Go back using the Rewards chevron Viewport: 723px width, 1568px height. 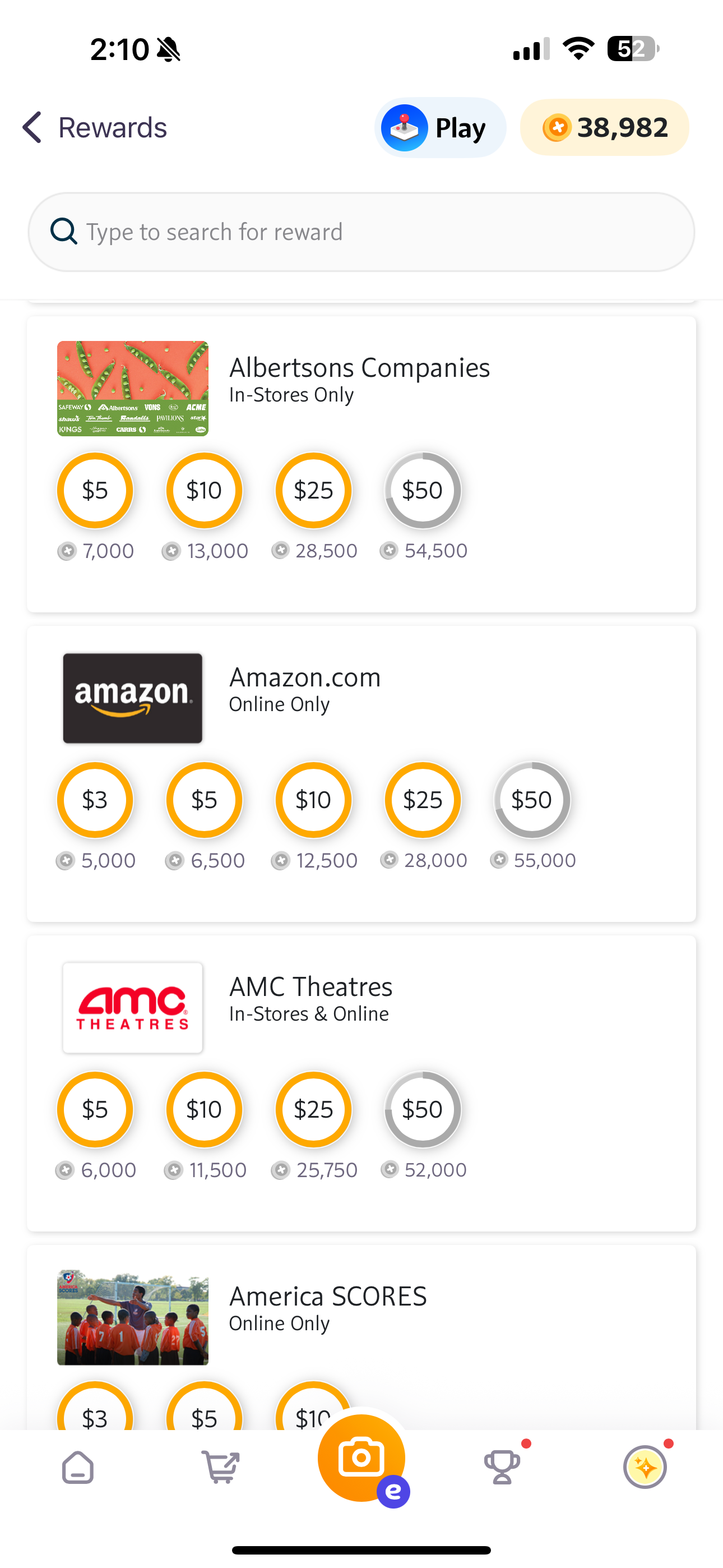[33, 127]
